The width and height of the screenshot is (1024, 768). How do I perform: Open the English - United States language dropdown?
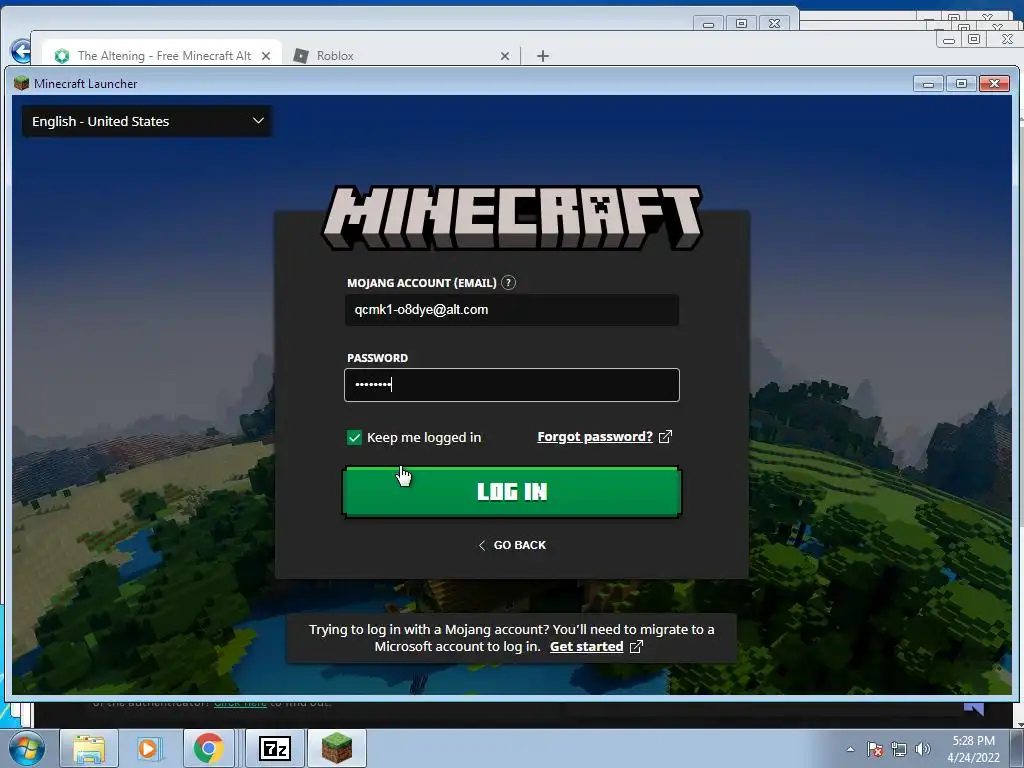point(147,121)
